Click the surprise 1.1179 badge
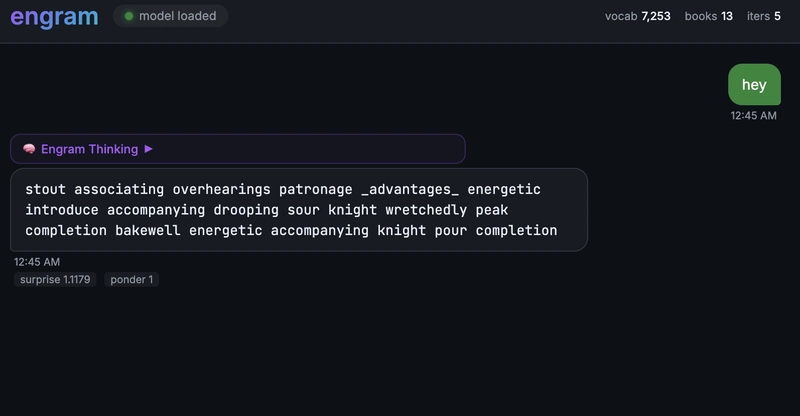The image size is (800, 416). coord(55,280)
